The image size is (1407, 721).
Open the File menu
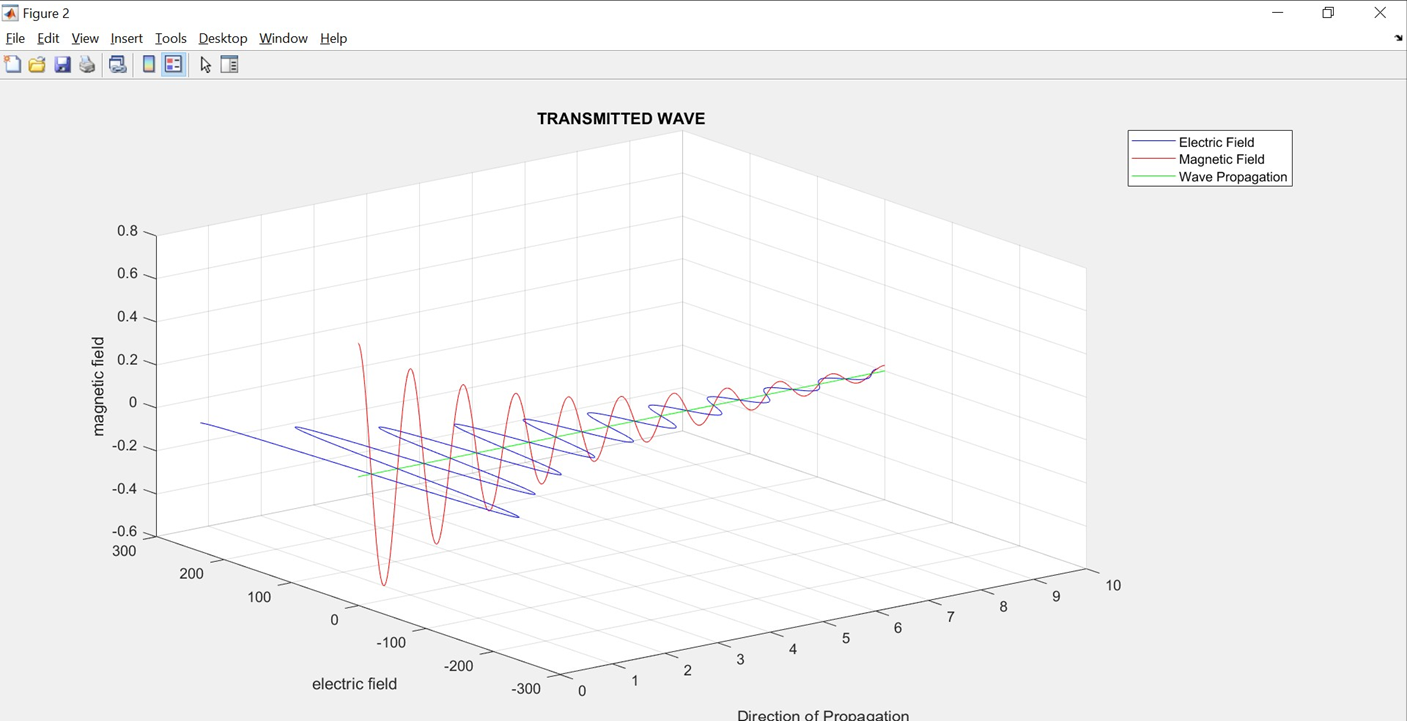tap(15, 38)
